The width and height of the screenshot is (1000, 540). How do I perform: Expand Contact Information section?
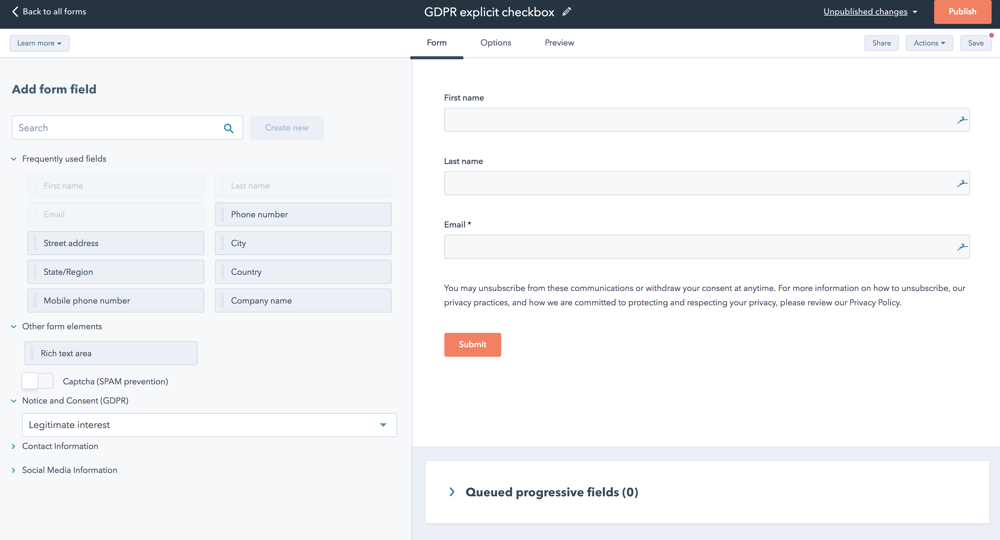tap(60, 447)
